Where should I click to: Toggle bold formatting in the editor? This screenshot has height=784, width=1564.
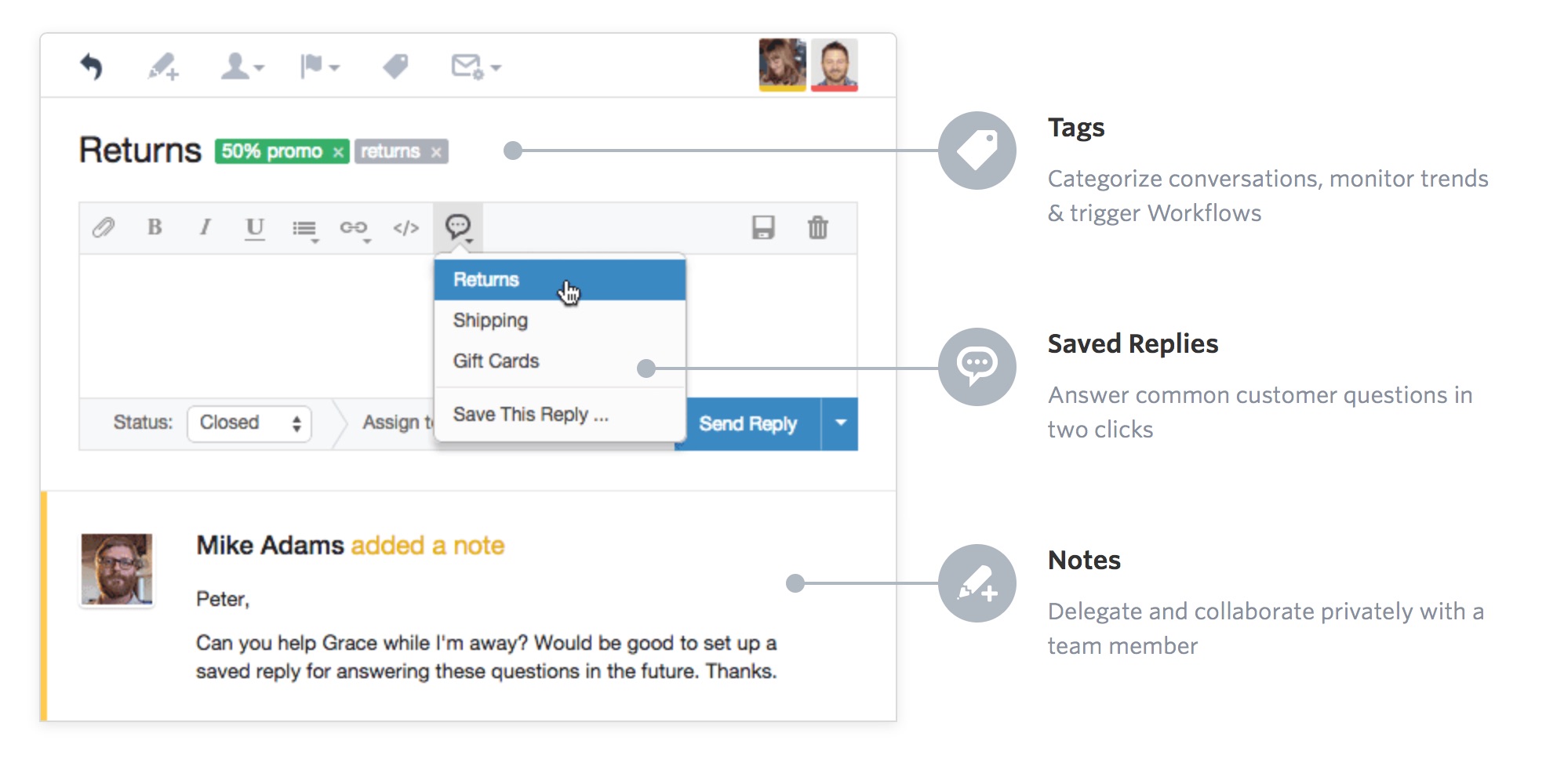(x=155, y=228)
